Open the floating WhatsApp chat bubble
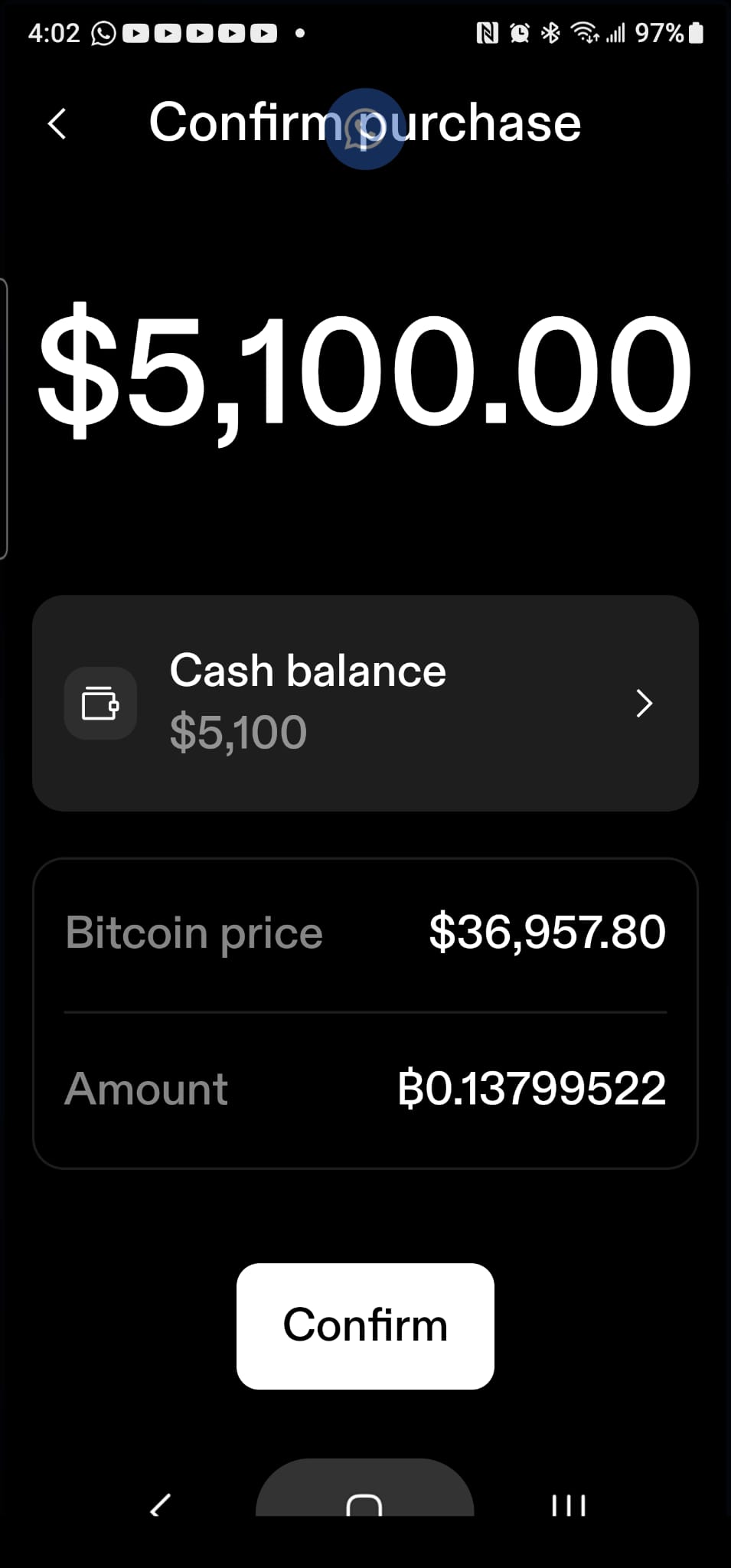 (365, 129)
